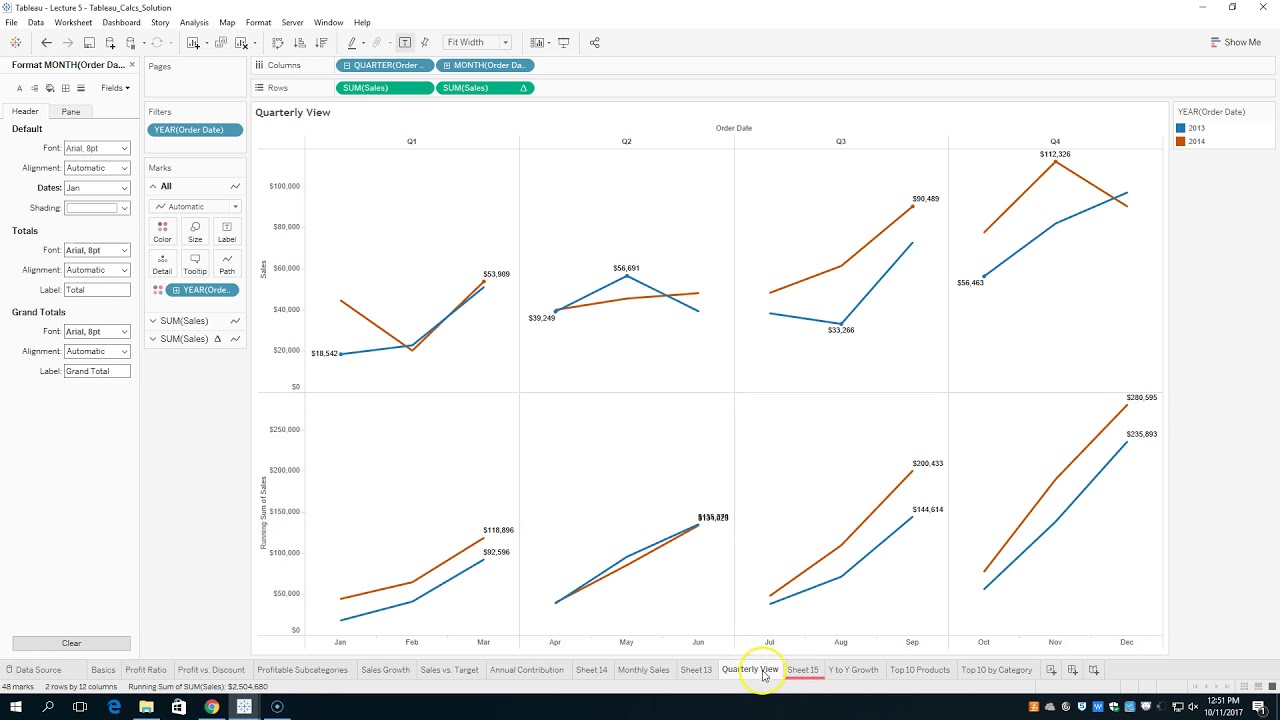Click the Totals Label field containing Total
Screen dimensions: 1280x720
(97, 290)
